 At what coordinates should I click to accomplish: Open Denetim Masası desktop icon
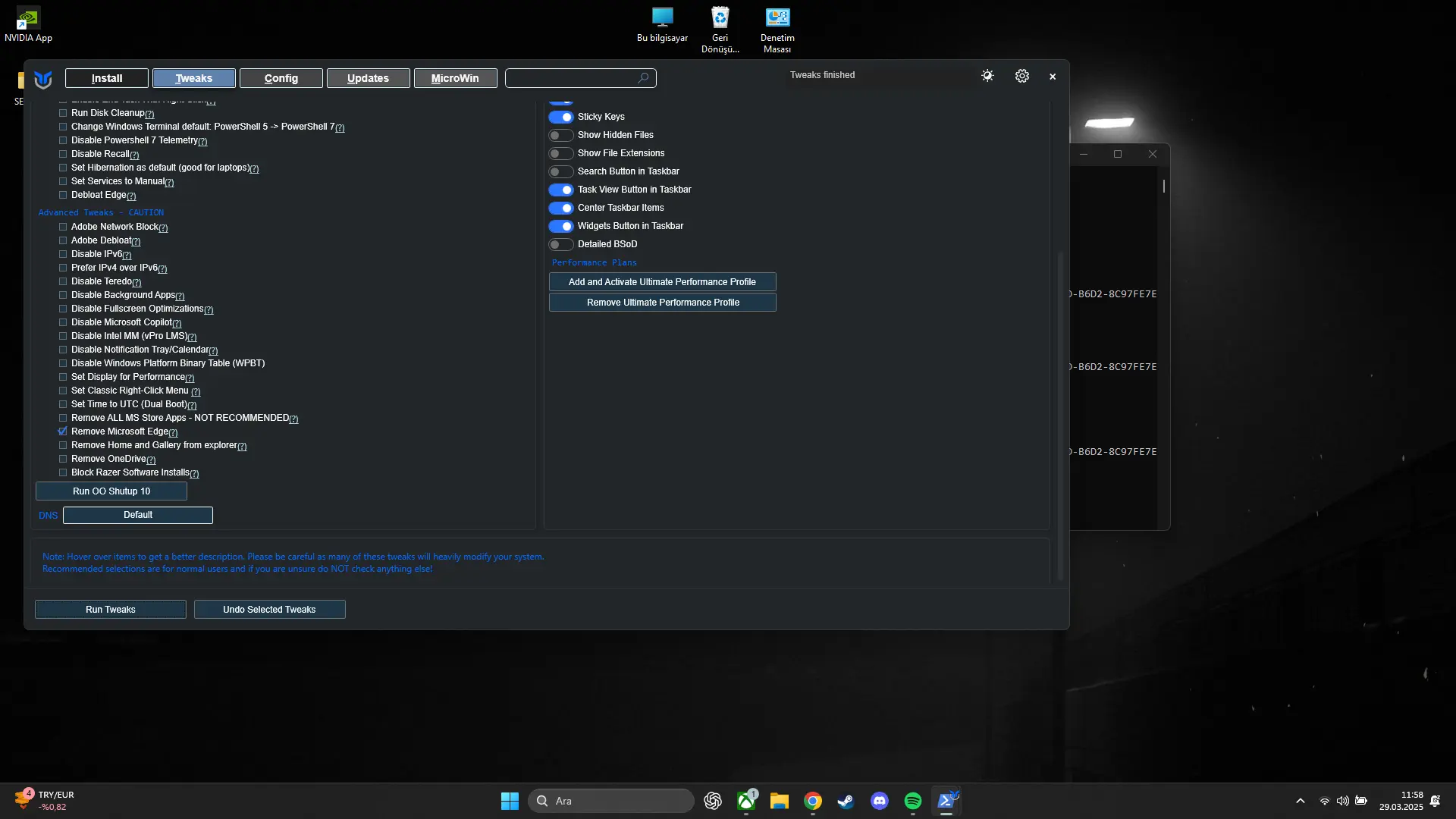777,30
